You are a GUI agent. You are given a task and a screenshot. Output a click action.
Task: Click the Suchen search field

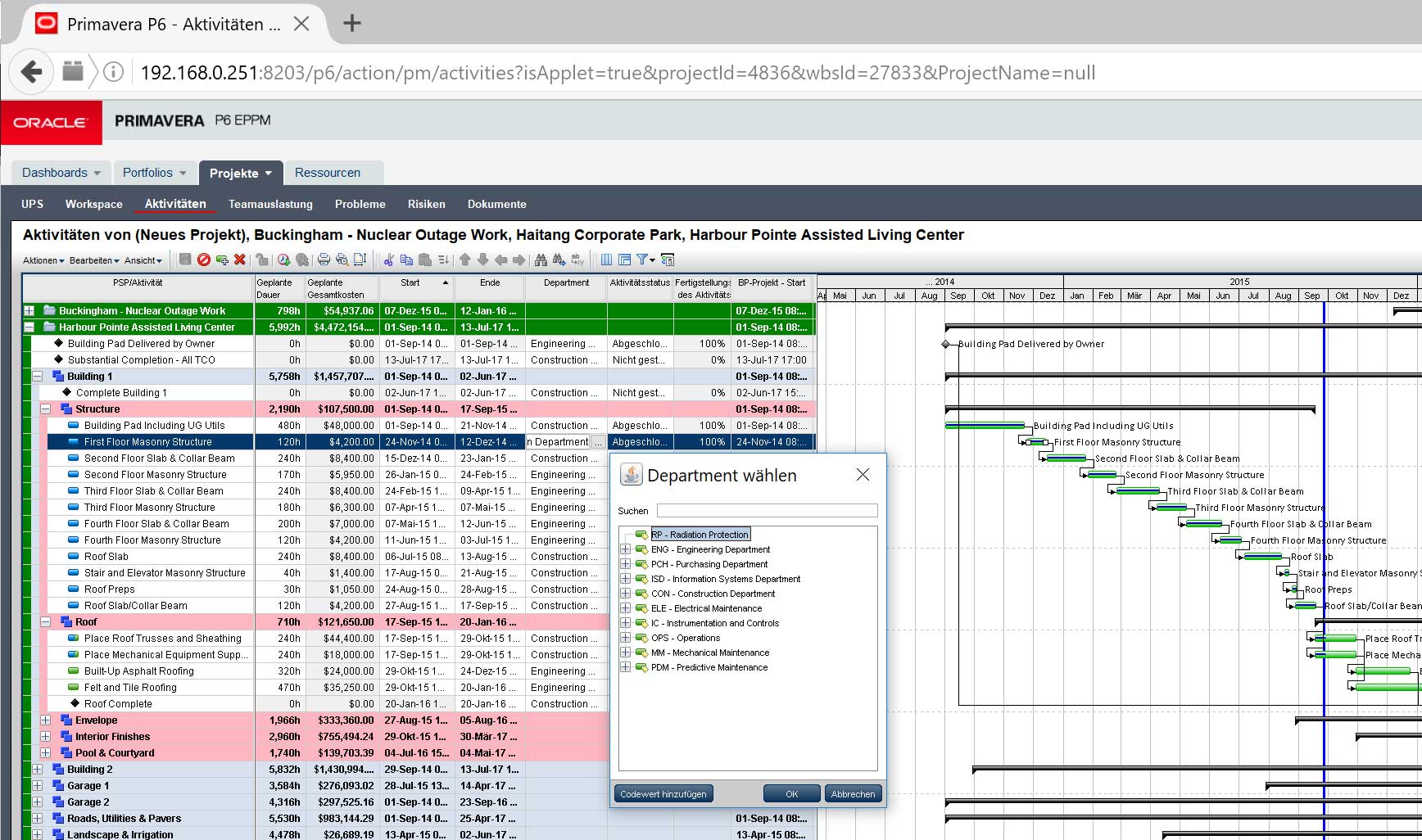pos(767,511)
